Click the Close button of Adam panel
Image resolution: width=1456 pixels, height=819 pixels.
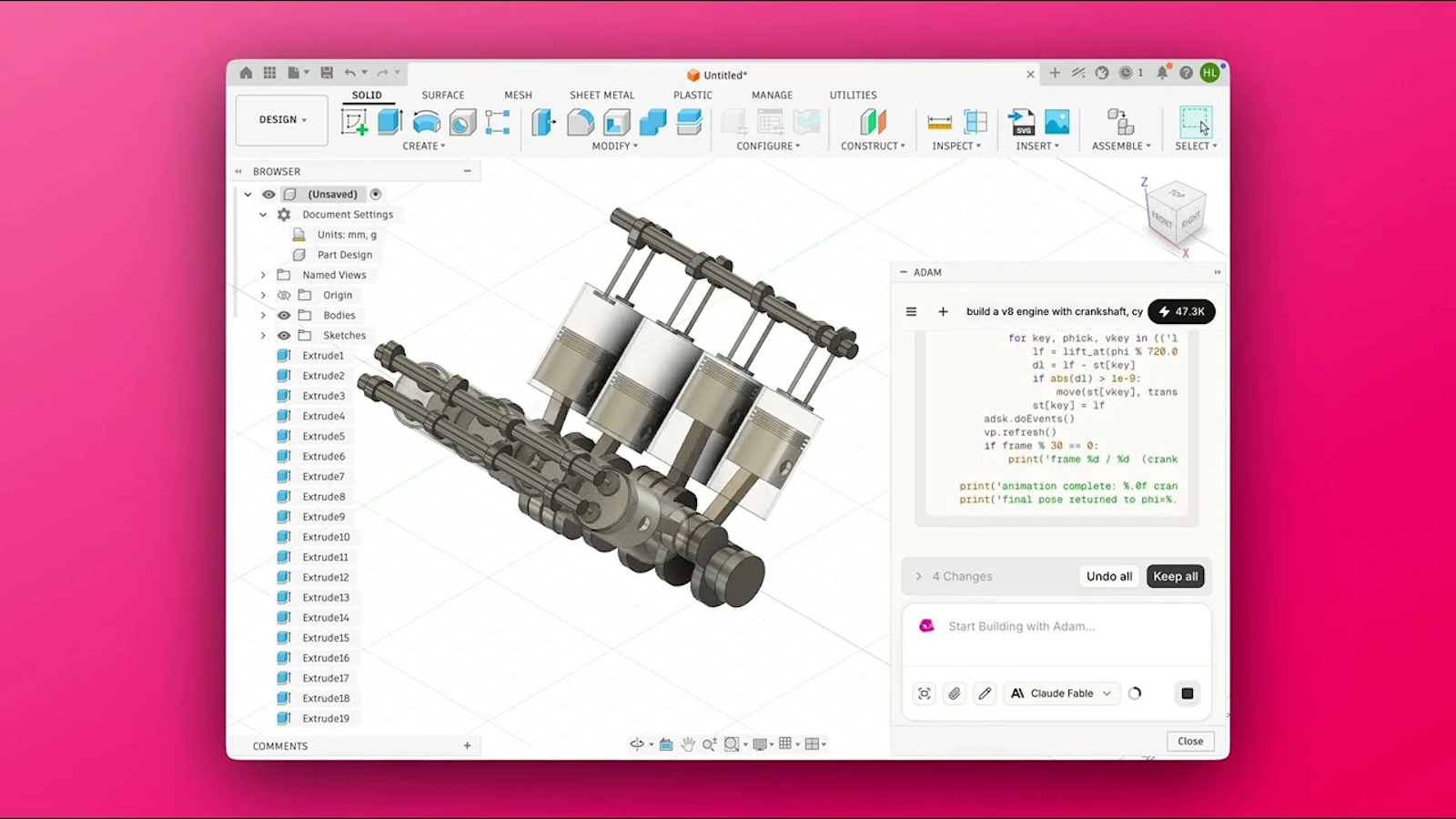[1190, 741]
